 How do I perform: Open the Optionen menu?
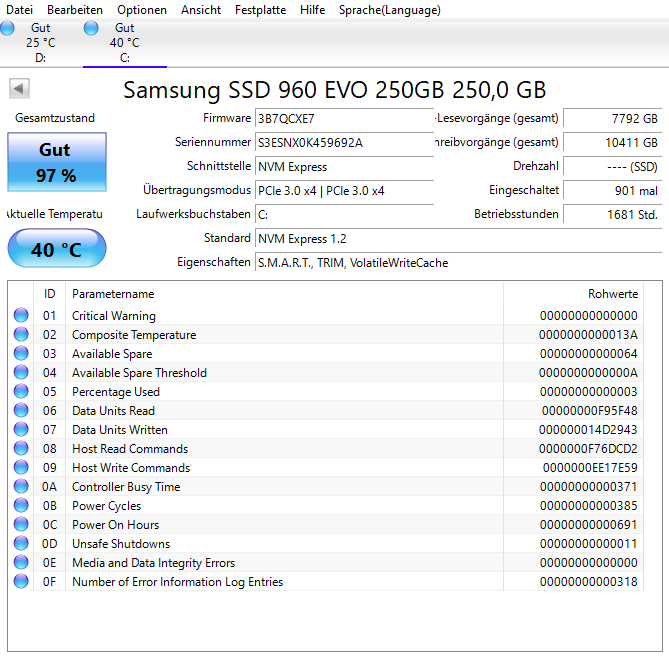(142, 10)
